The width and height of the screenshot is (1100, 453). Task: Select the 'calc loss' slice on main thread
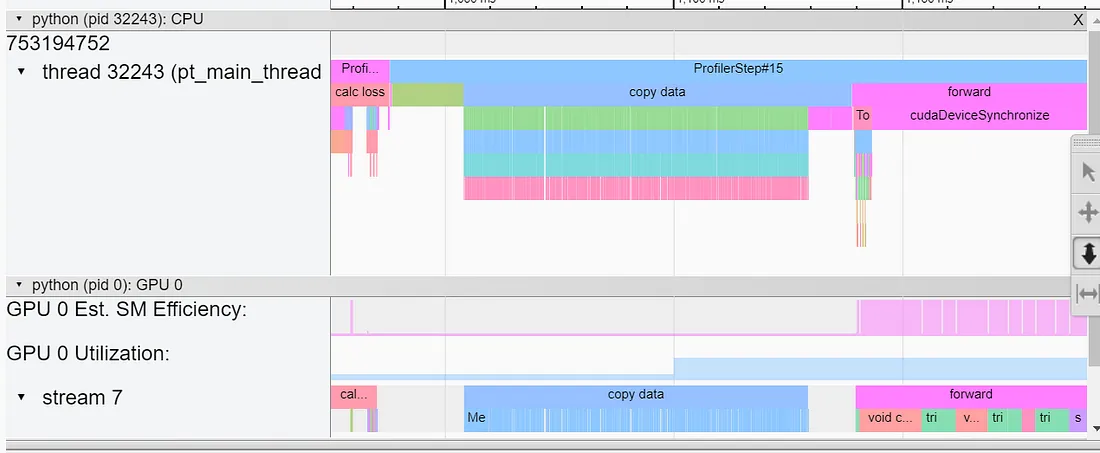pyautogui.click(x=360, y=93)
